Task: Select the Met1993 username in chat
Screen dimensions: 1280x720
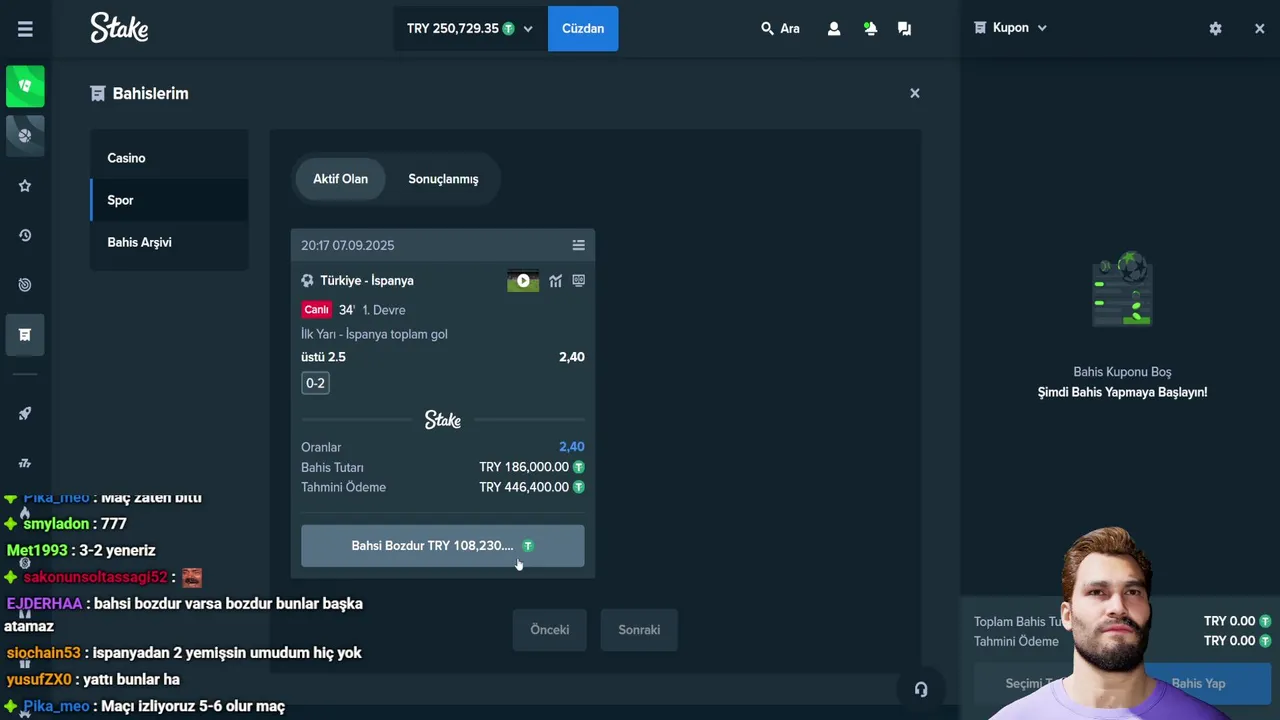Action: (x=37, y=550)
